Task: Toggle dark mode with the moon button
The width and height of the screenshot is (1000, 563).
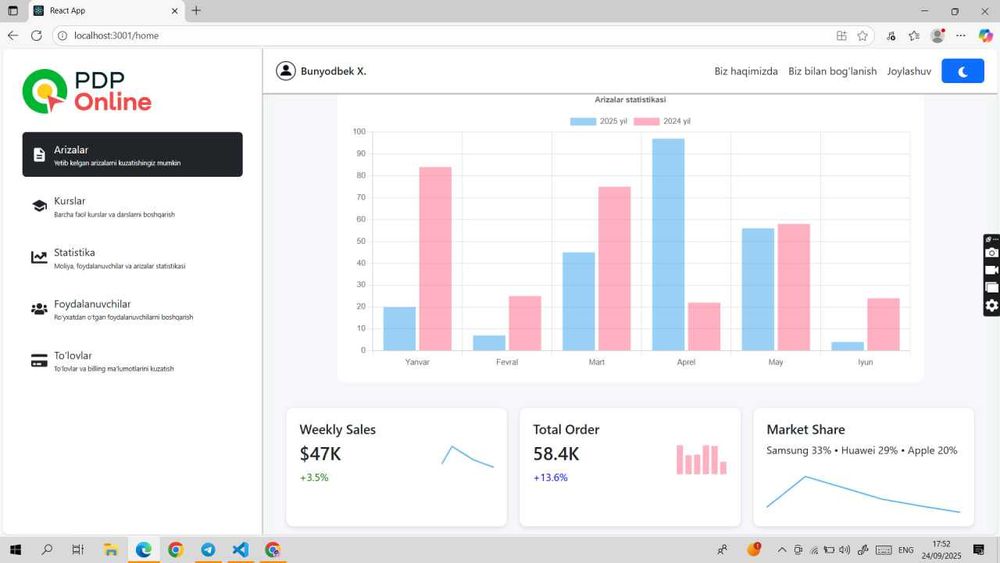Action: [962, 71]
